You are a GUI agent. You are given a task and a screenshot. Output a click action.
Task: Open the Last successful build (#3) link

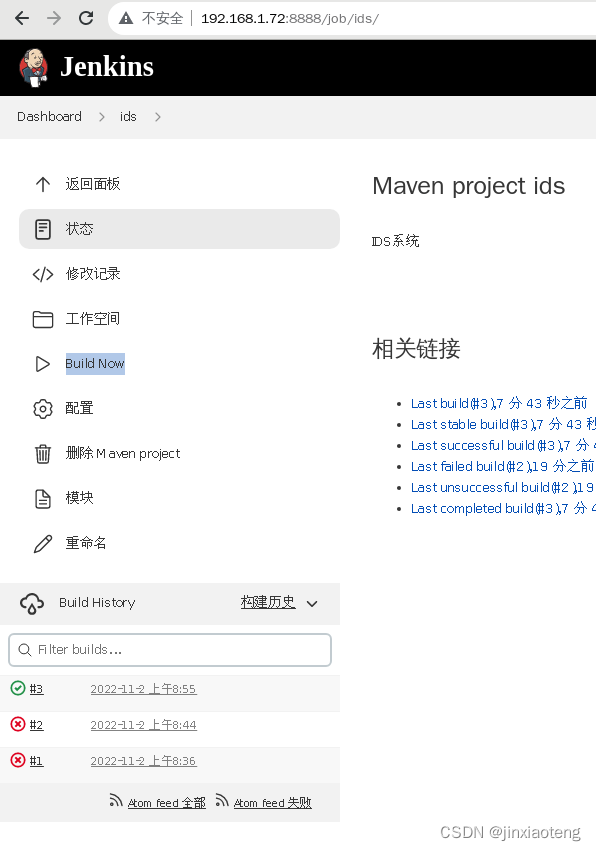point(503,446)
